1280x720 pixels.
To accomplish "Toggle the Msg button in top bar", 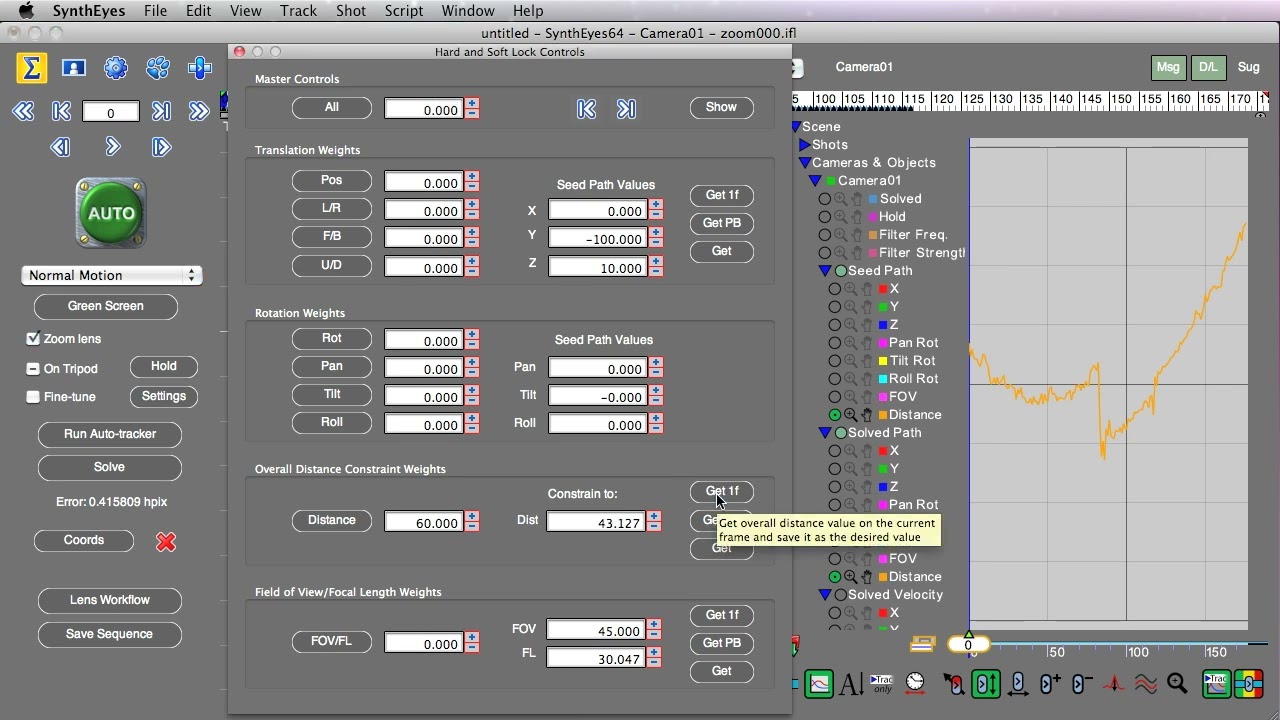I will [1168, 67].
